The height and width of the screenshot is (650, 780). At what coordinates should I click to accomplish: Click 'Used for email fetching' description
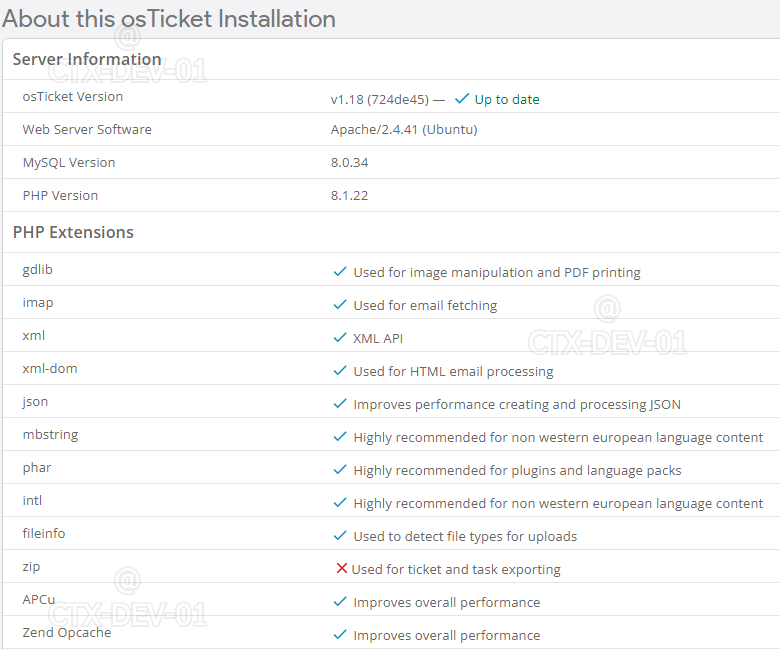pyautogui.click(x=425, y=305)
